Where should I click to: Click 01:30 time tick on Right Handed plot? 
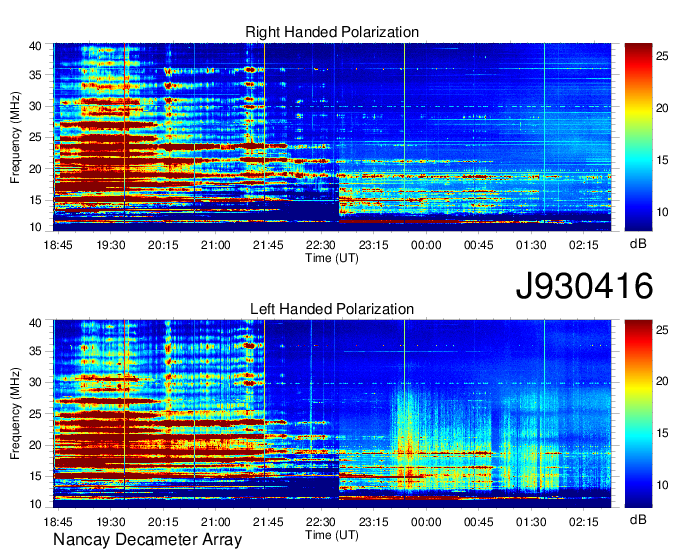point(531,245)
